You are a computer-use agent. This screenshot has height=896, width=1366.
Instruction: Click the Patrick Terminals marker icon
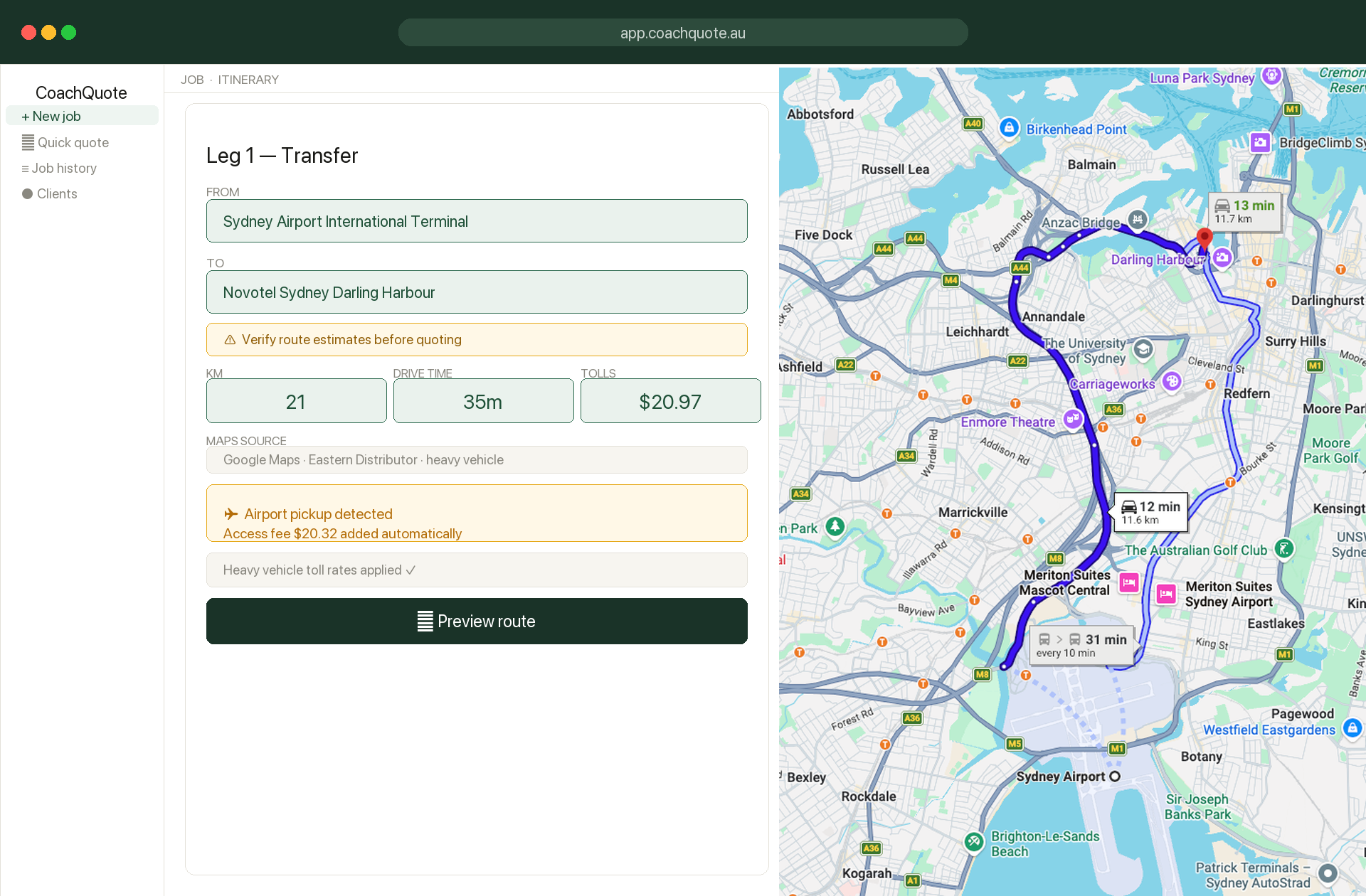click(x=1328, y=873)
